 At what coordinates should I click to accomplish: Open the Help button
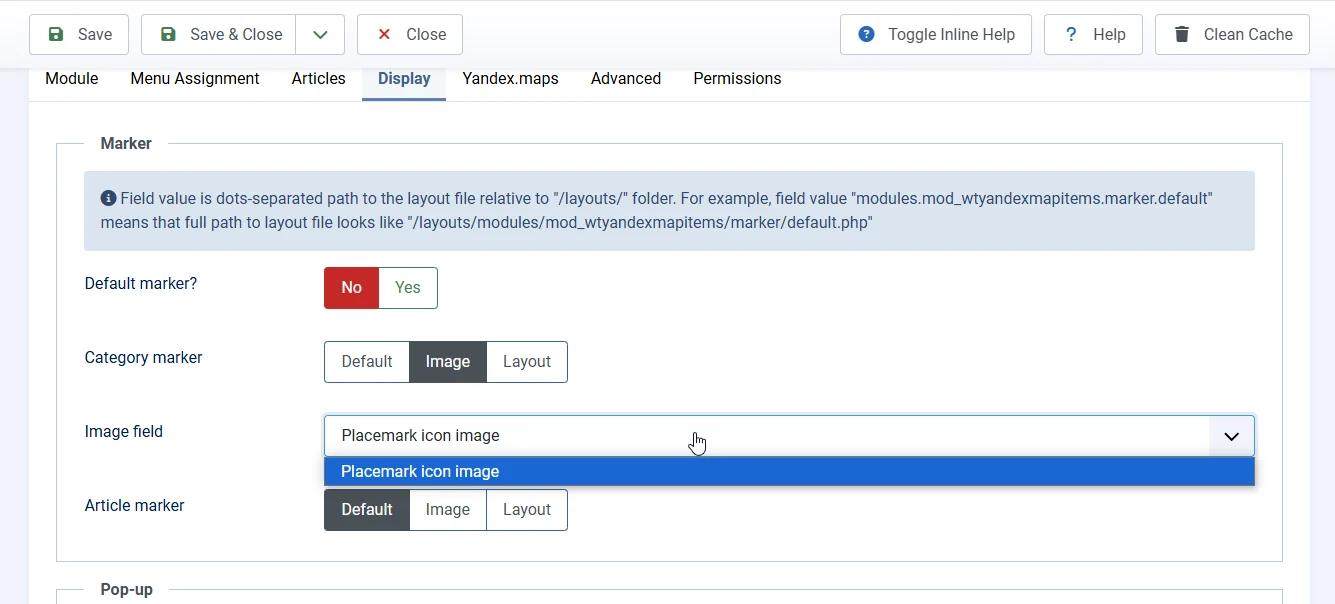coord(1094,34)
